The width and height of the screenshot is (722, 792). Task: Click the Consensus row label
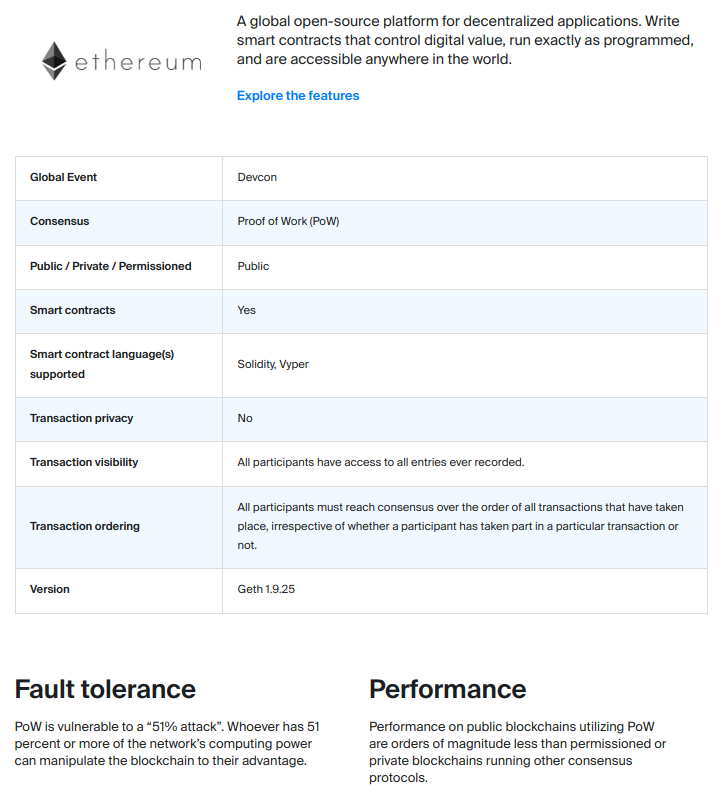tap(59, 221)
